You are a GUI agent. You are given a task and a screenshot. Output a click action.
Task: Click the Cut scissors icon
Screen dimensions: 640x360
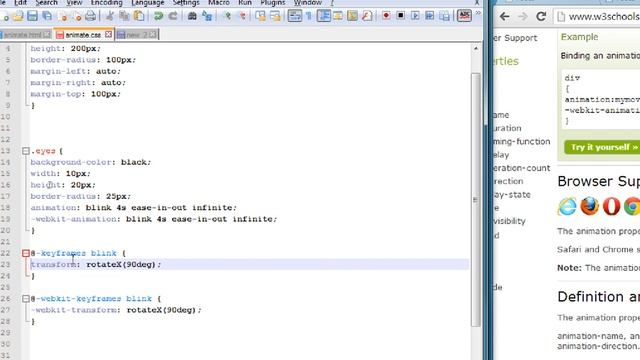pyautogui.click(x=109, y=16)
